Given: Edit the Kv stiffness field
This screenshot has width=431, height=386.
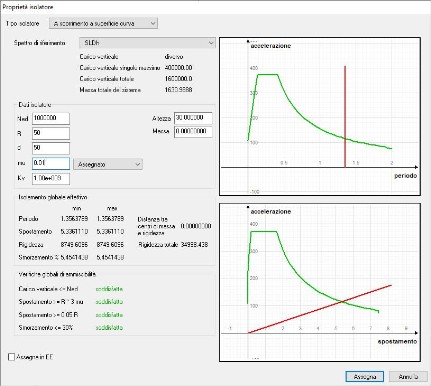Looking at the screenshot, I should coord(51,178).
